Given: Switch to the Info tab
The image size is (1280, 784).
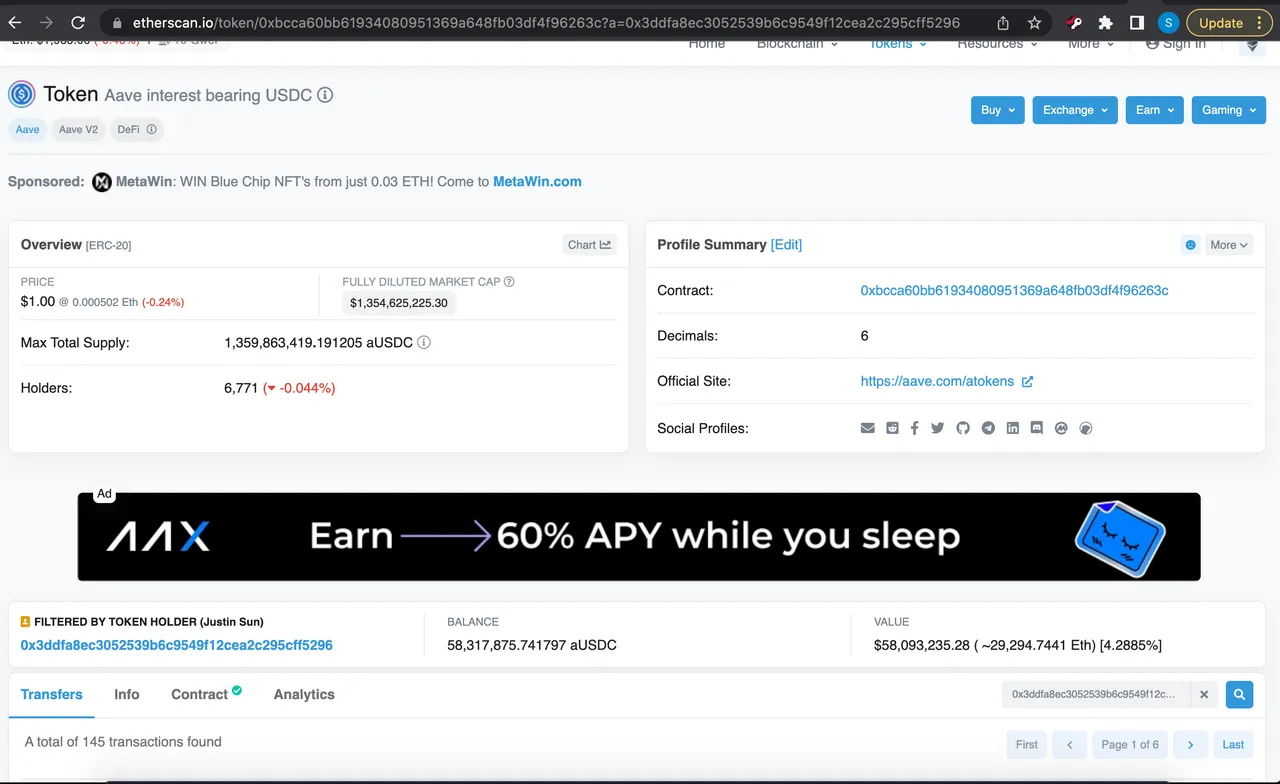Looking at the screenshot, I should tap(127, 694).
